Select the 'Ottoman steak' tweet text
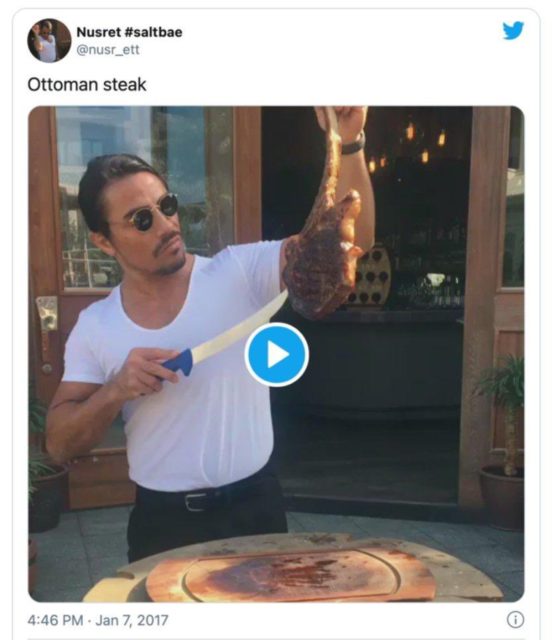The image size is (552, 640). pyautogui.click(x=87, y=84)
